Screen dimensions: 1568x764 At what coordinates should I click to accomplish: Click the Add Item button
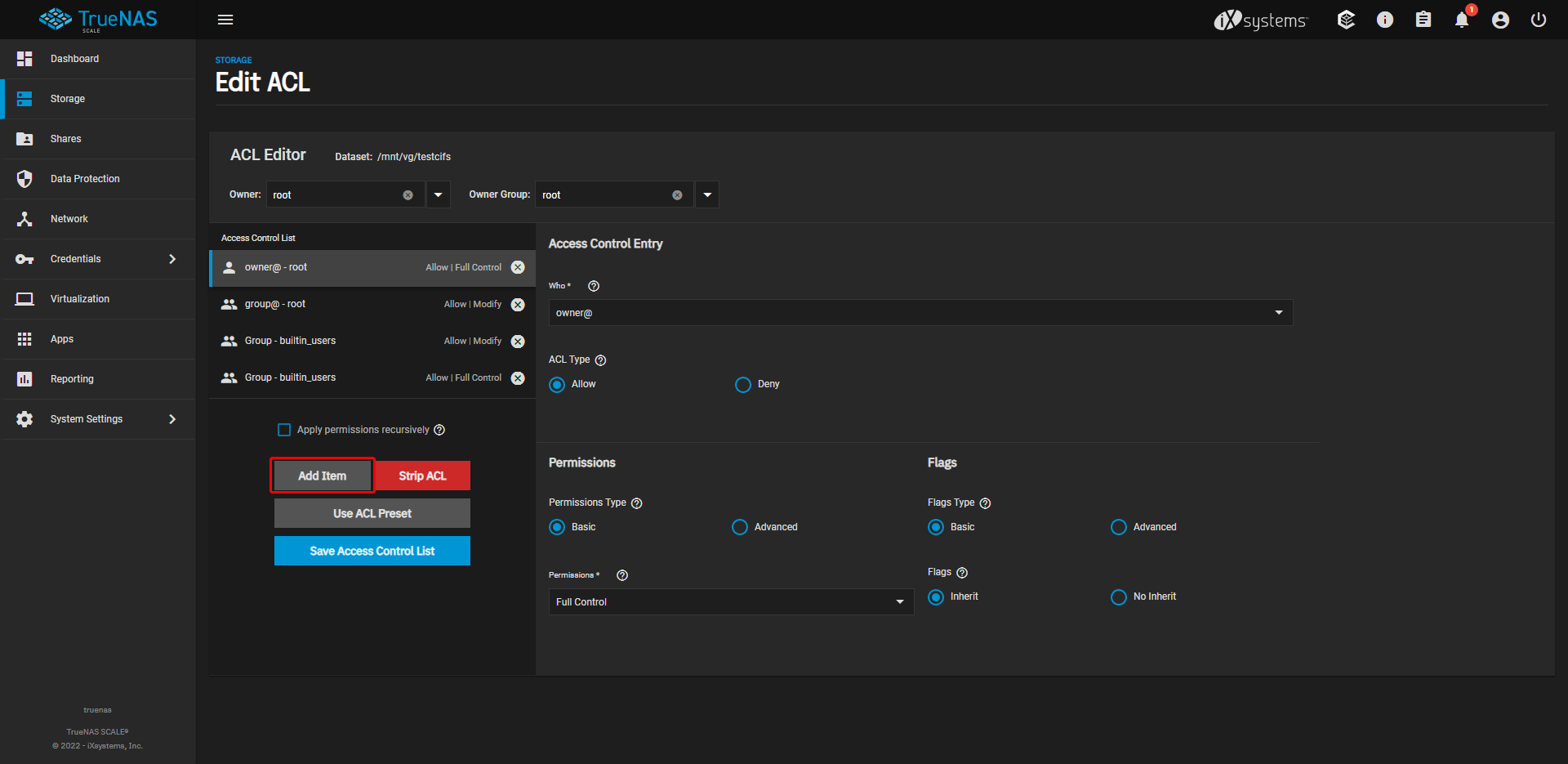(323, 476)
